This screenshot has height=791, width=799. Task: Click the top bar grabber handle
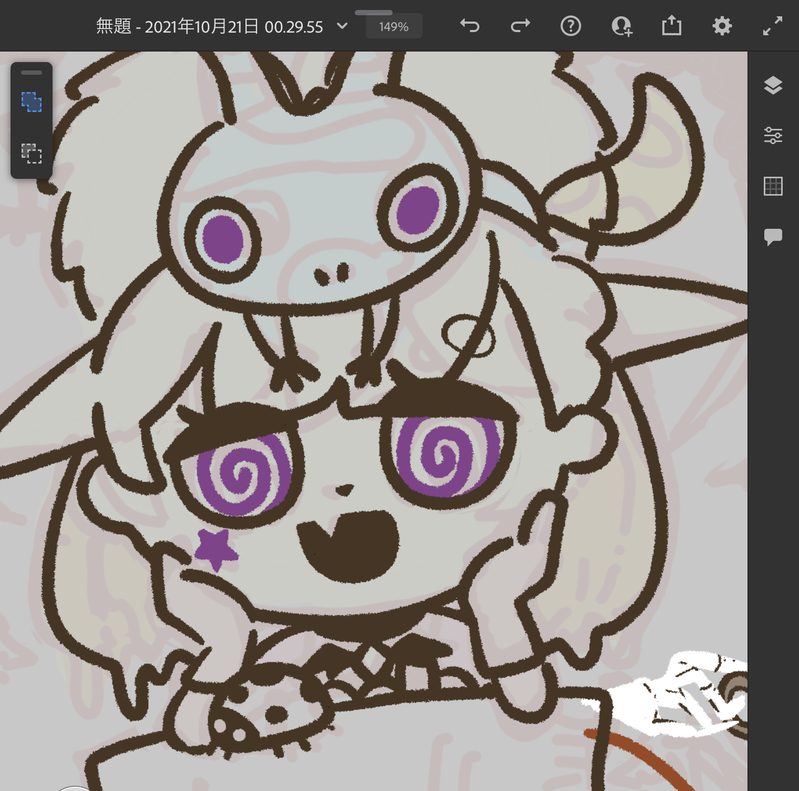pyautogui.click(x=374, y=12)
